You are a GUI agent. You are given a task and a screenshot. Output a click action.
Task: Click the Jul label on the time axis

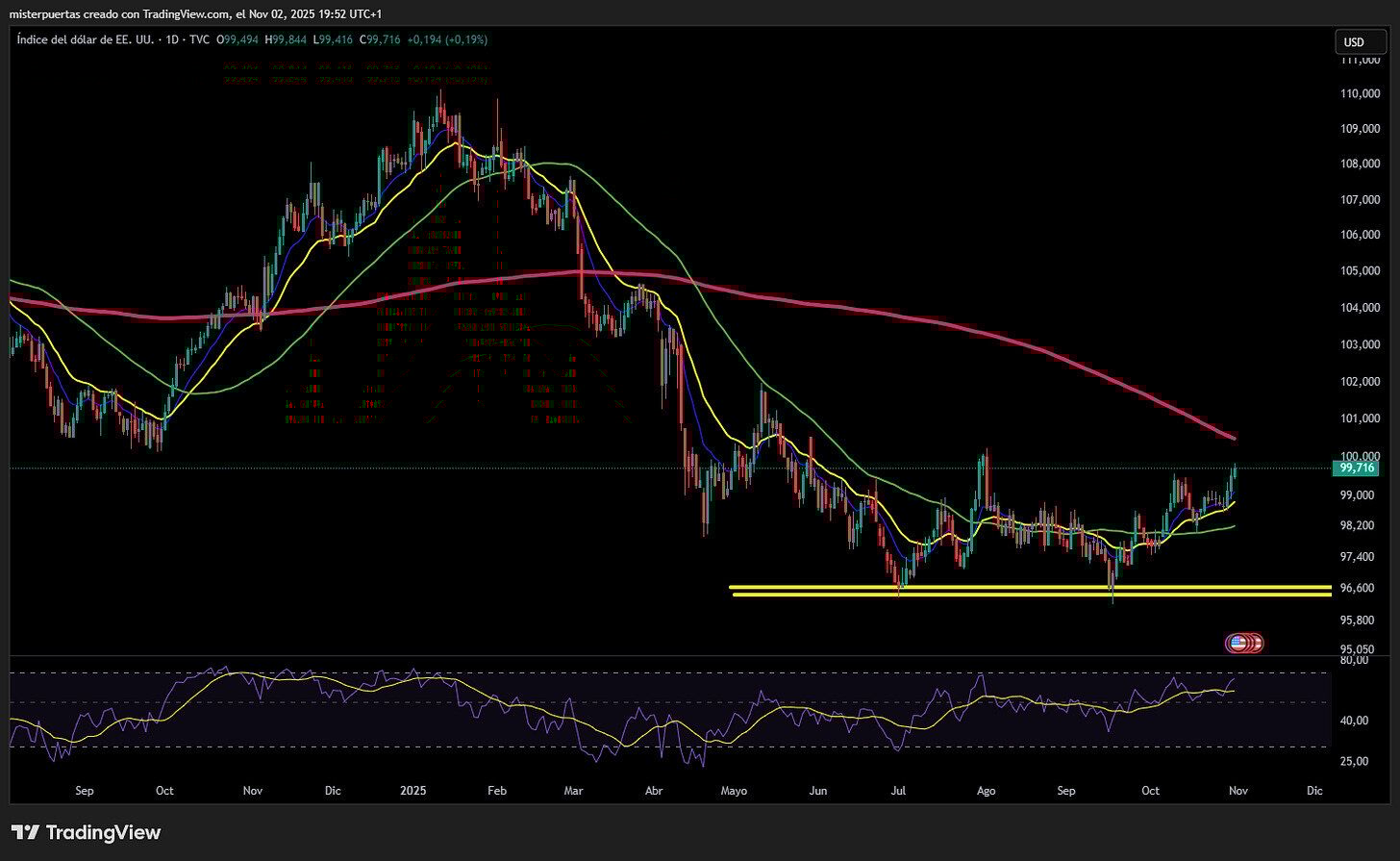(x=898, y=791)
